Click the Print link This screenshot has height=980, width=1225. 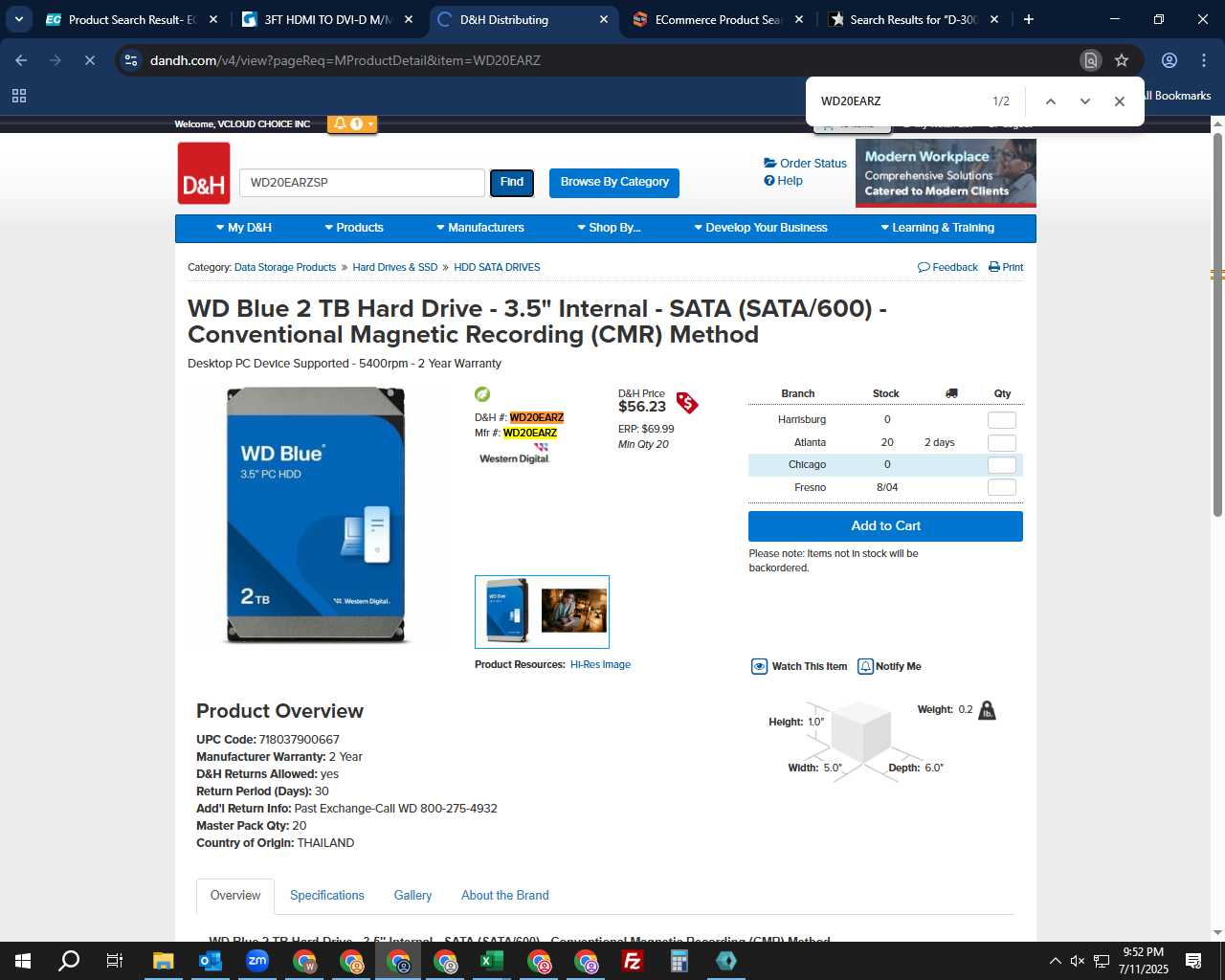click(1006, 267)
